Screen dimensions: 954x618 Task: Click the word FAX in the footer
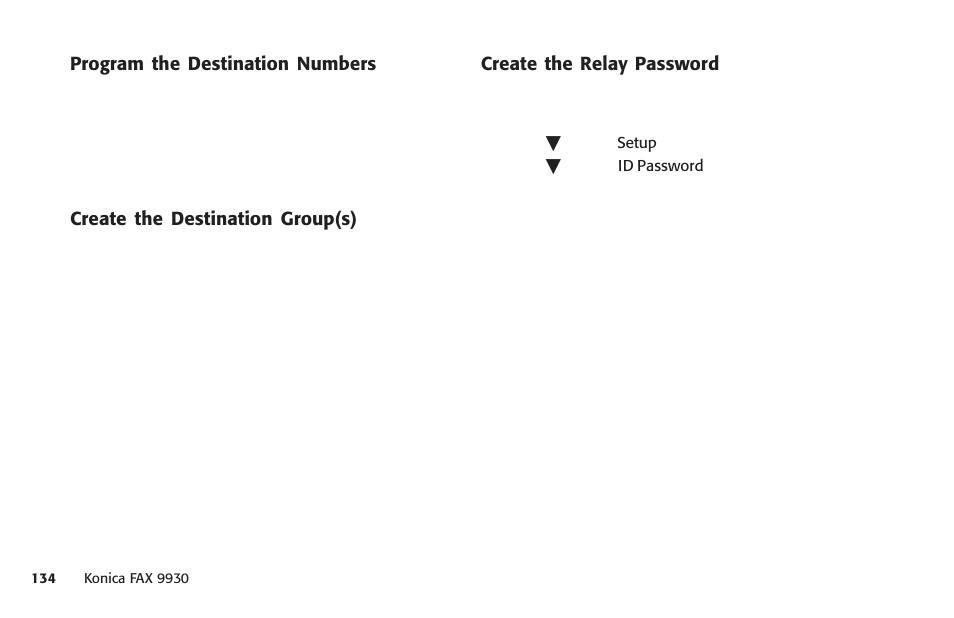coord(141,578)
